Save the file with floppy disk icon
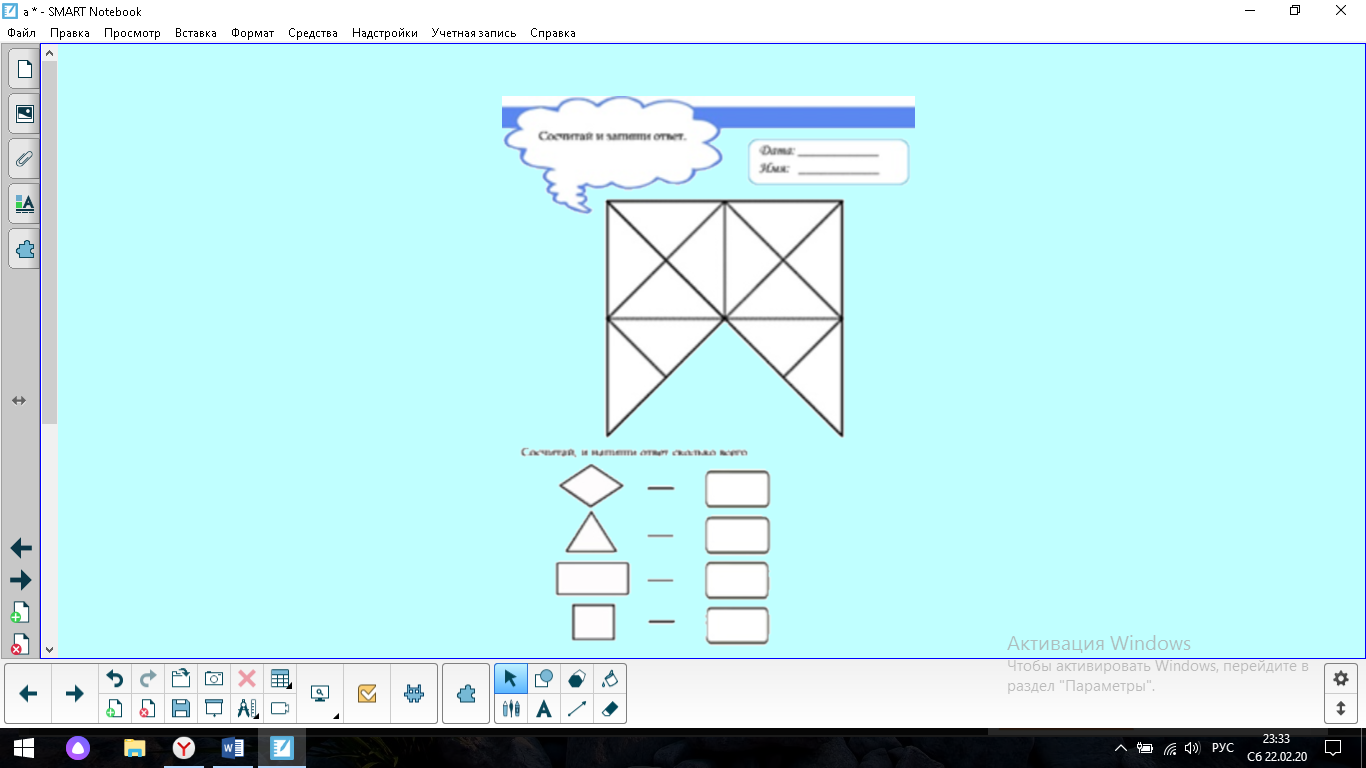The image size is (1366, 768). pyautogui.click(x=181, y=709)
